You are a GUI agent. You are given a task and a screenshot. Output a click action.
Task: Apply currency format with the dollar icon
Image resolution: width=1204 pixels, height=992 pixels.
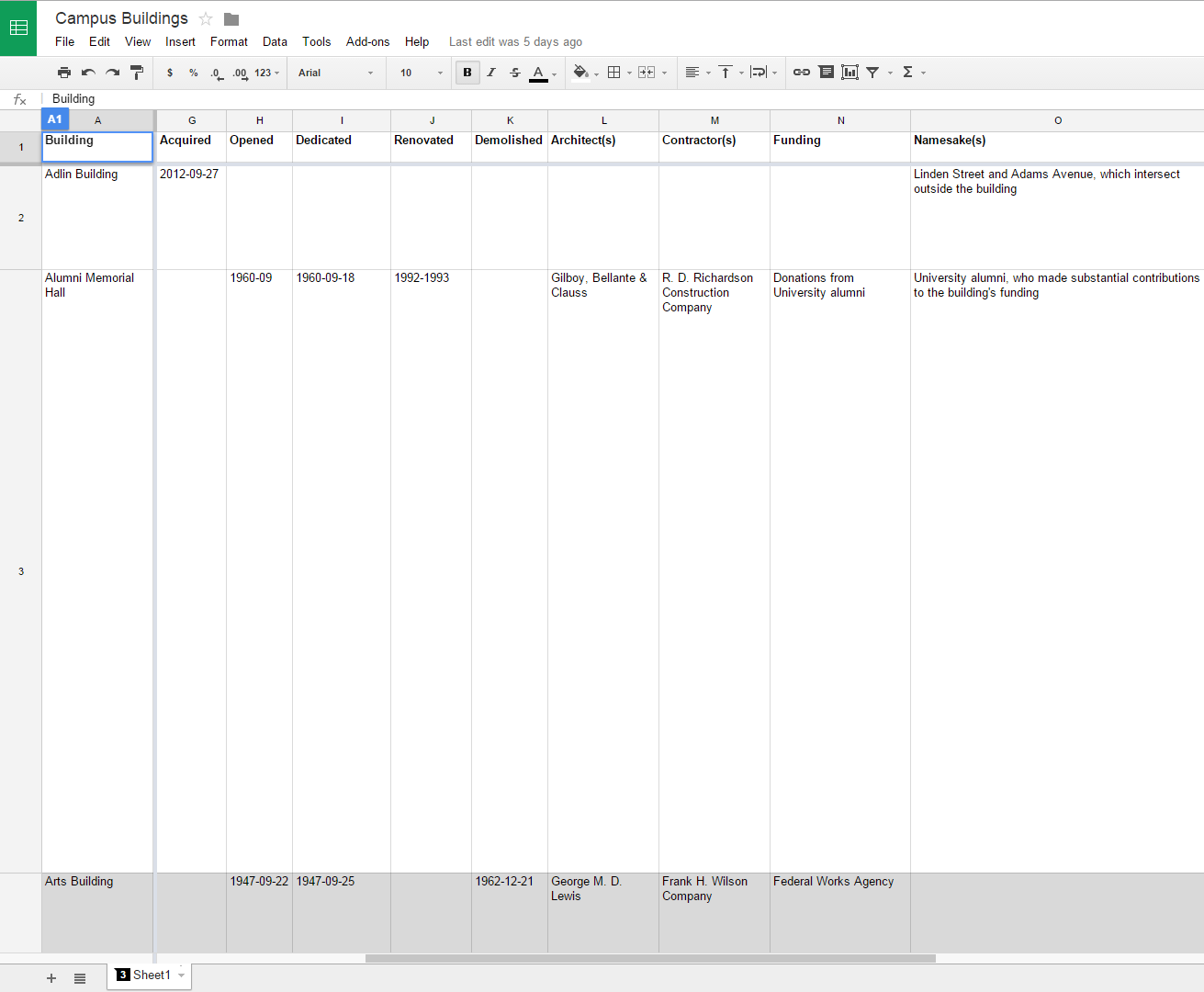coord(170,72)
